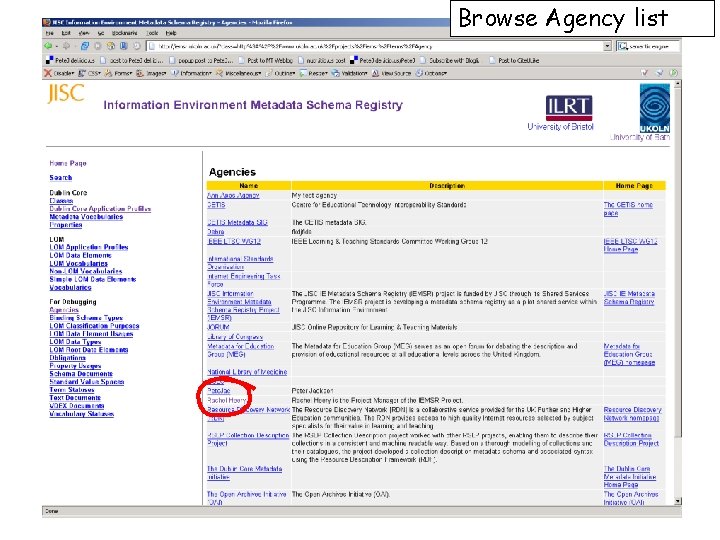Open the Tools menu
Screen dimensions: 720x540
pos(152,33)
